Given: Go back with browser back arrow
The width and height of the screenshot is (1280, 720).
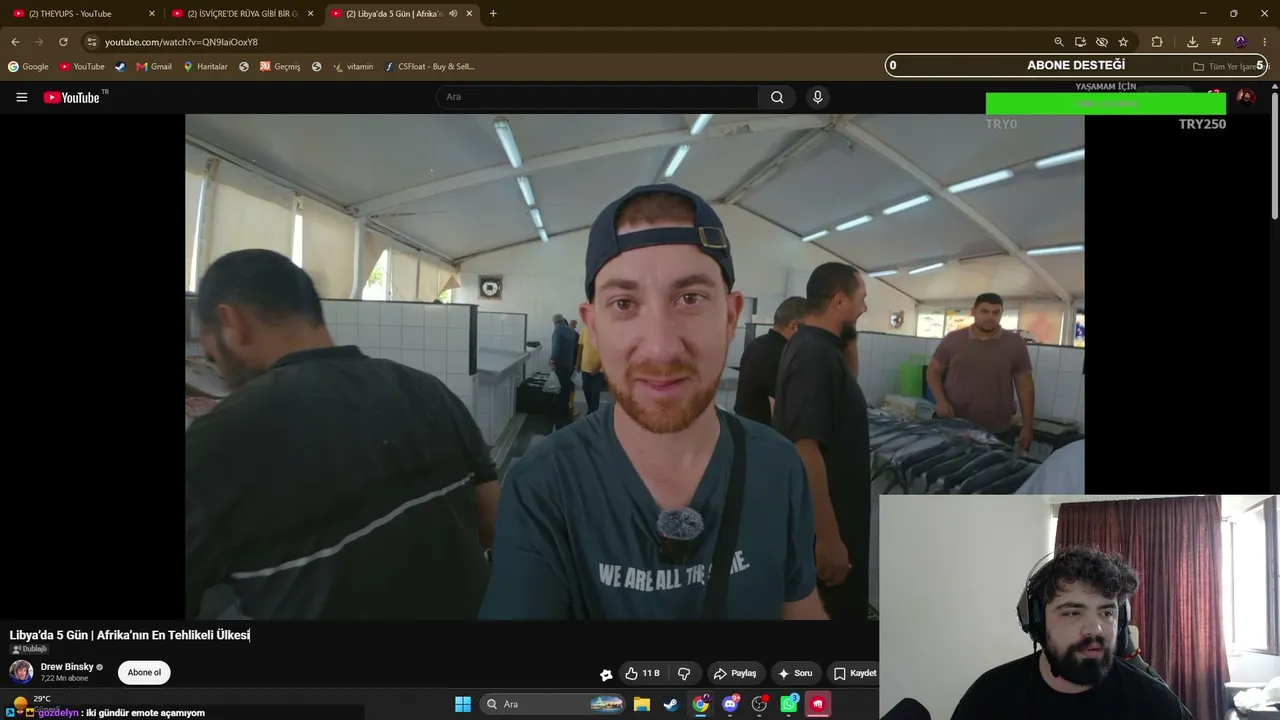Looking at the screenshot, I should 15,42.
